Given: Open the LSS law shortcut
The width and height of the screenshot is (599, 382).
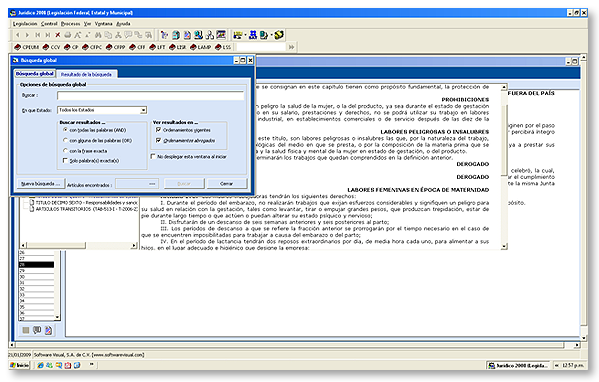Looking at the screenshot, I should point(223,47).
